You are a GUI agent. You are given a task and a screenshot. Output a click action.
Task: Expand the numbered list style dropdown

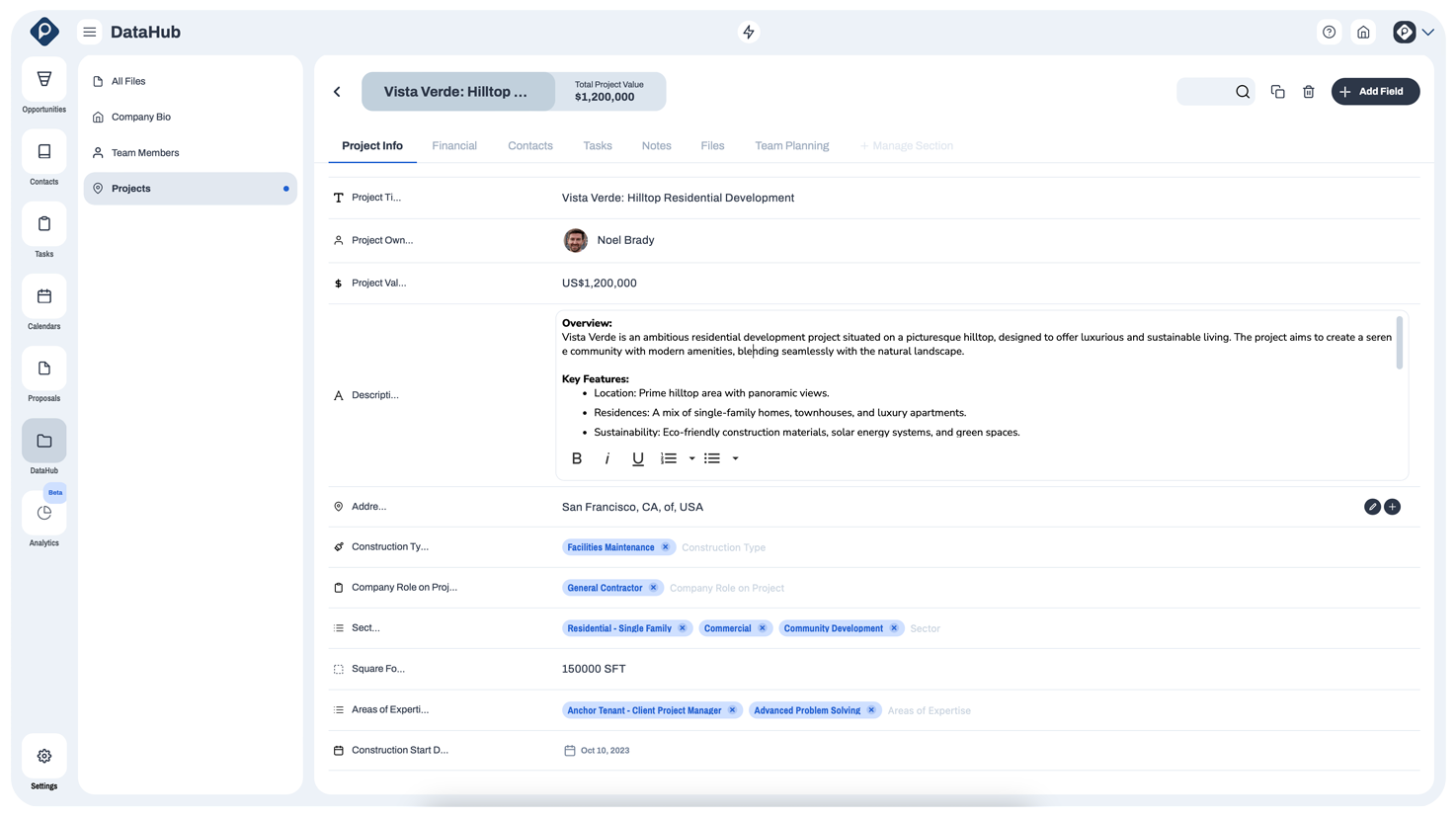691,458
